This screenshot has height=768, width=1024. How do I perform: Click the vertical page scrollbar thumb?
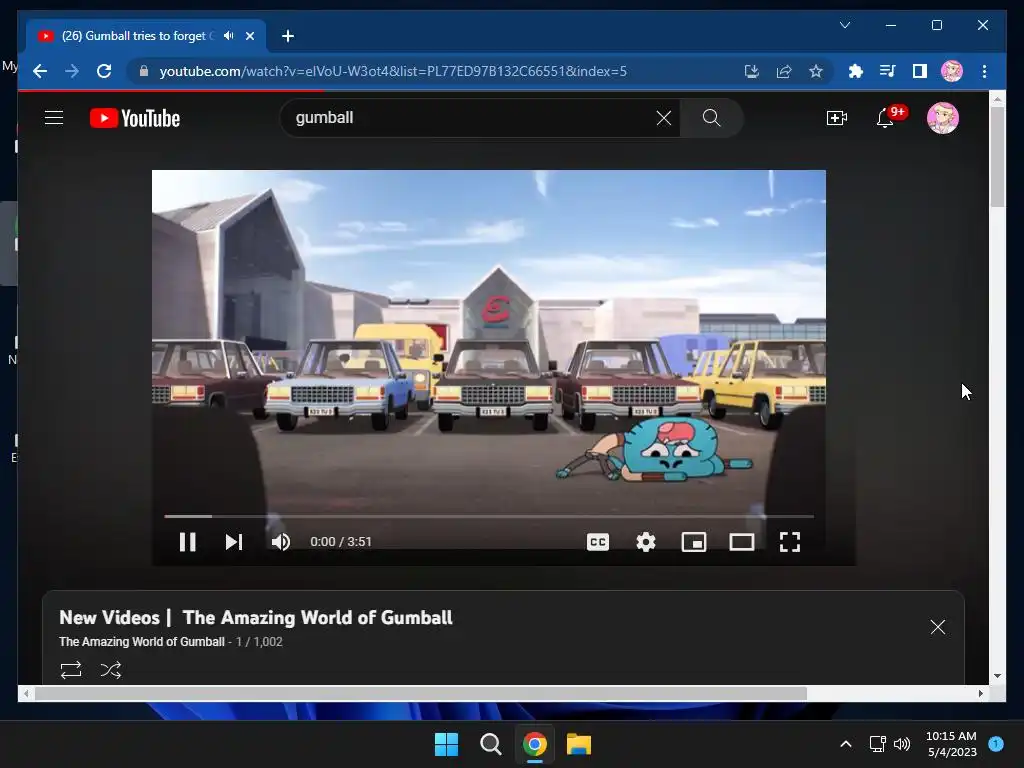[997, 157]
